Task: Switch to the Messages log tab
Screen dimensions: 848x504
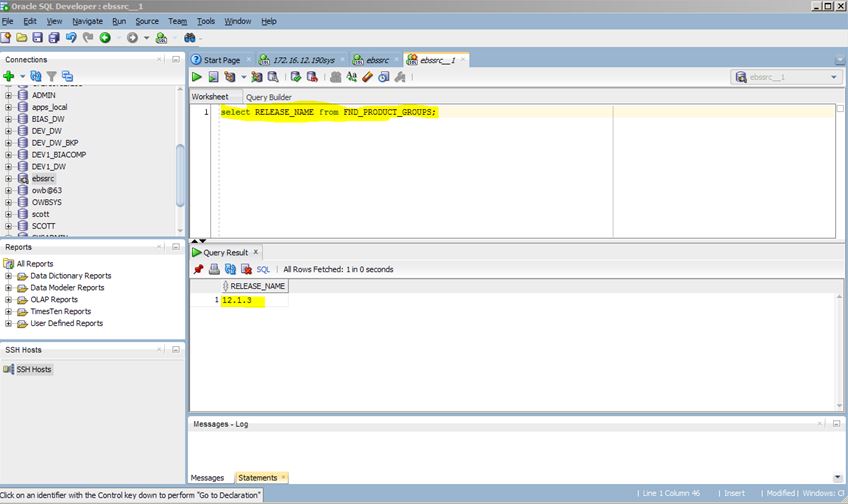Action: click(x=207, y=478)
